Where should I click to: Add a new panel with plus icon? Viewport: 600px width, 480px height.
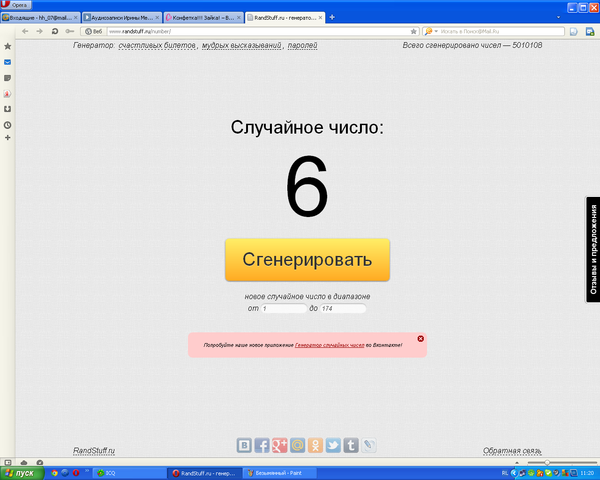[8, 137]
